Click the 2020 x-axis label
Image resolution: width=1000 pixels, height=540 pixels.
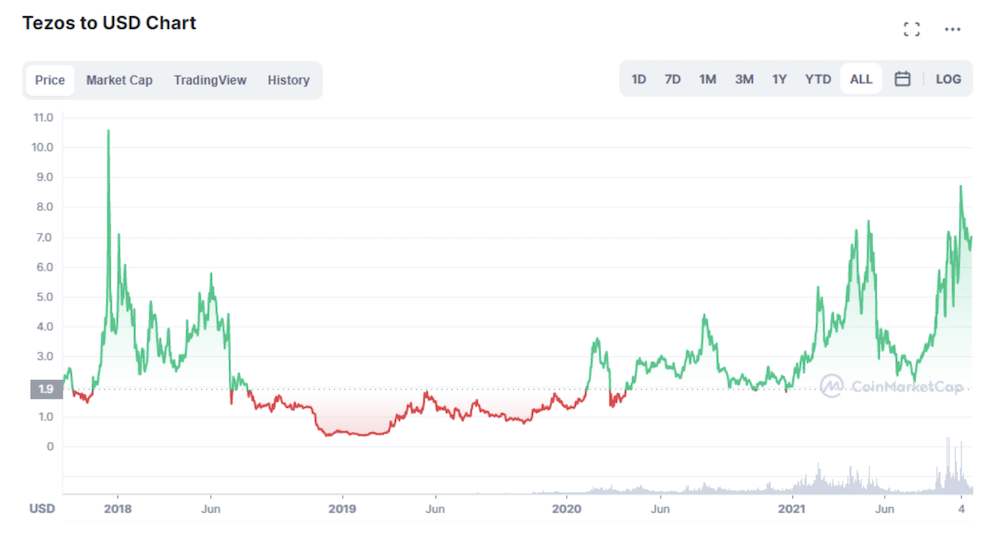[566, 509]
